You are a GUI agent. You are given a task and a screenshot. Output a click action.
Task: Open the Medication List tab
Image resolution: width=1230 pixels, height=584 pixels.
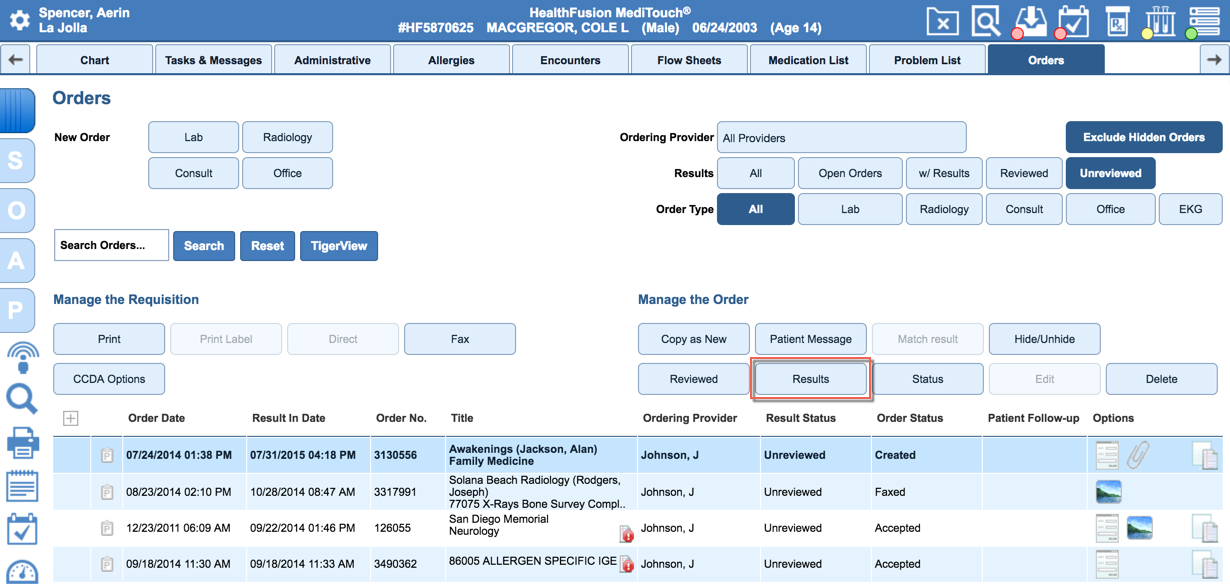coord(808,59)
